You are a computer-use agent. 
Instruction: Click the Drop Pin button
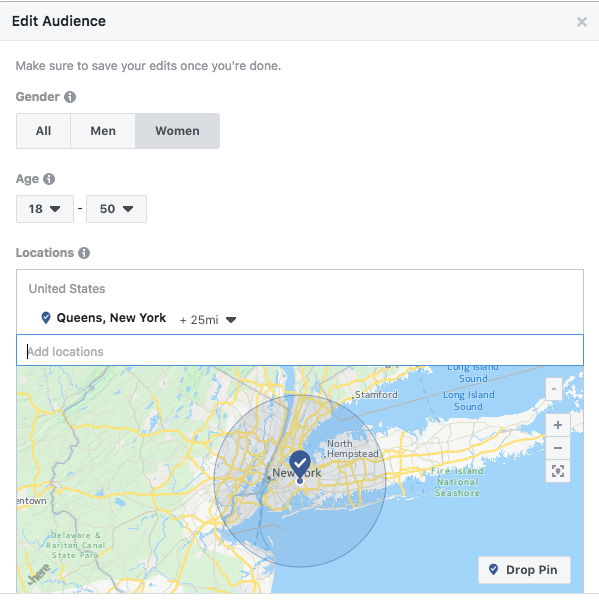coord(524,570)
